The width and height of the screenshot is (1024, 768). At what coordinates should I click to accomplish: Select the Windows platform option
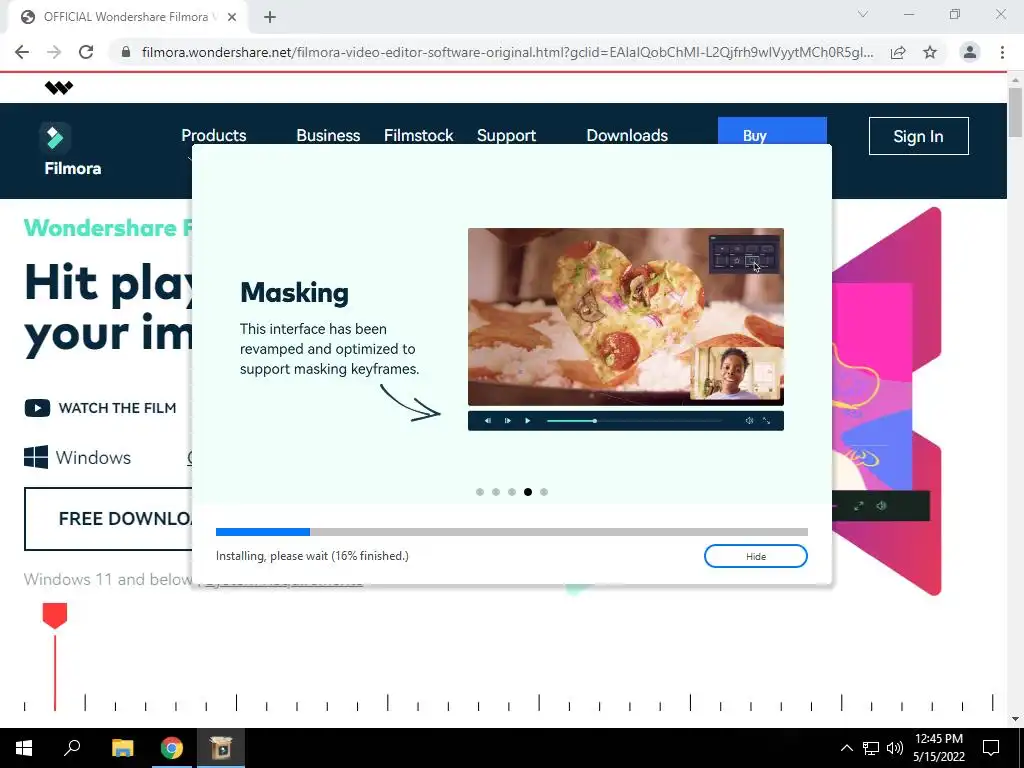(x=78, y=457)
